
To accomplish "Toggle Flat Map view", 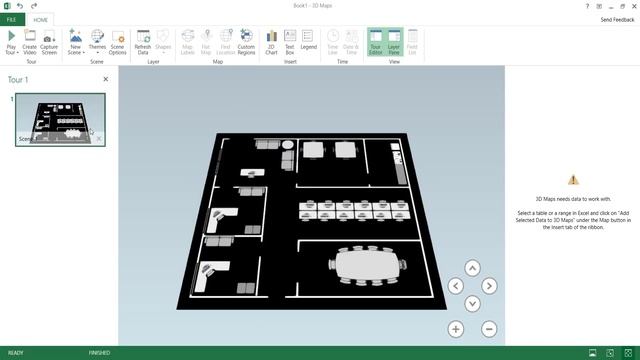I will (206, 42).
